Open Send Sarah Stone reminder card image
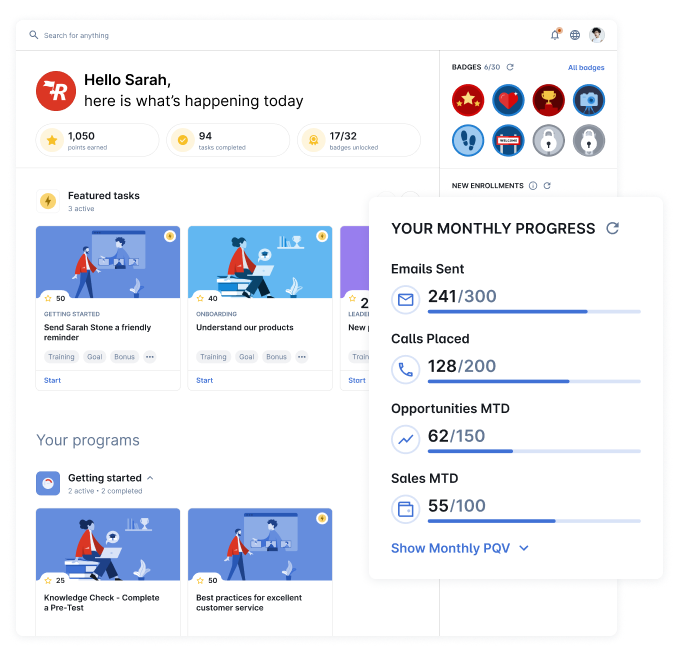Image resolution: width=696 pixels, height=656 pixels. click(108, 262)
